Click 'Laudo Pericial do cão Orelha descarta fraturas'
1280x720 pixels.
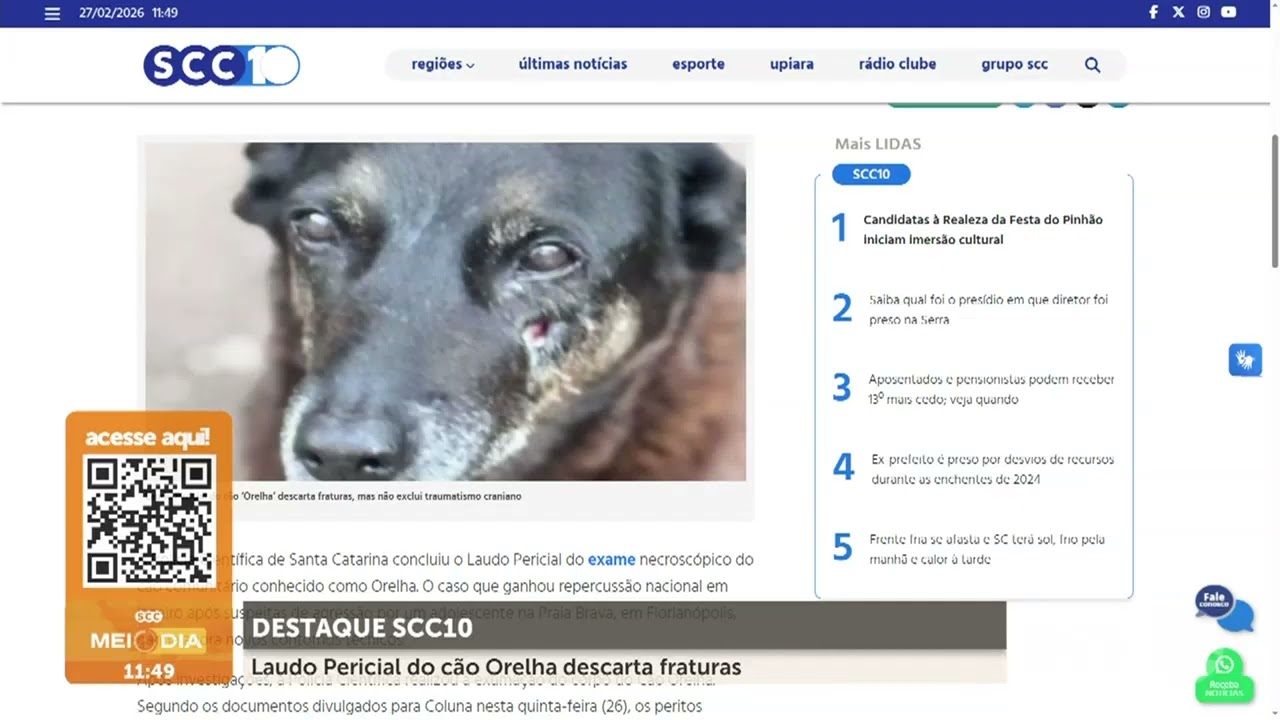[x=496, y=666]
